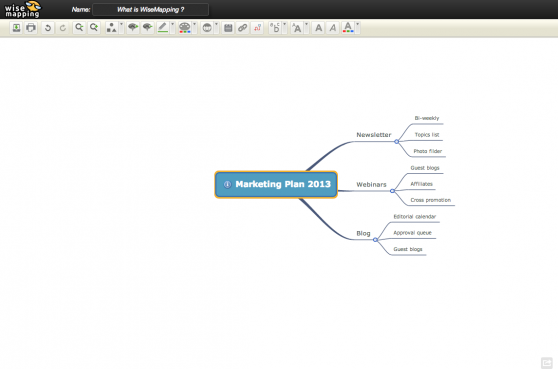Click the font color letter icon
The image size is (558, 369).
pos(348,28)
